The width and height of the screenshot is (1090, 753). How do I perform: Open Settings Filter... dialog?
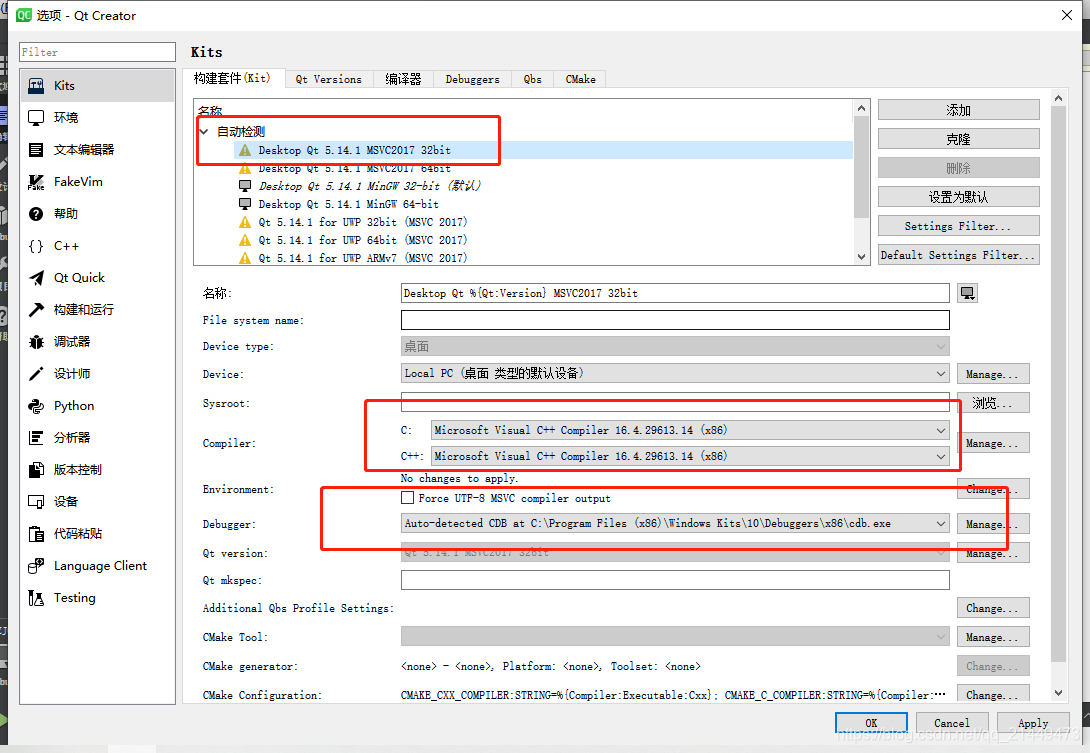959,226
